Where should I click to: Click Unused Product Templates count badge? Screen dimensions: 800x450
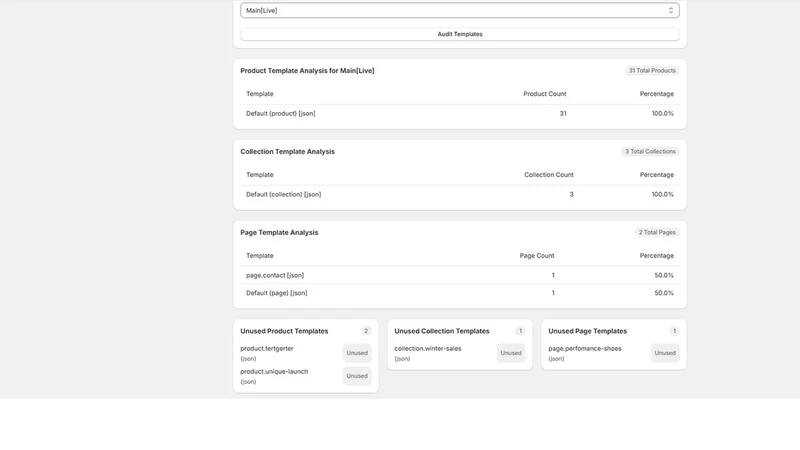[x=366, y=331]
